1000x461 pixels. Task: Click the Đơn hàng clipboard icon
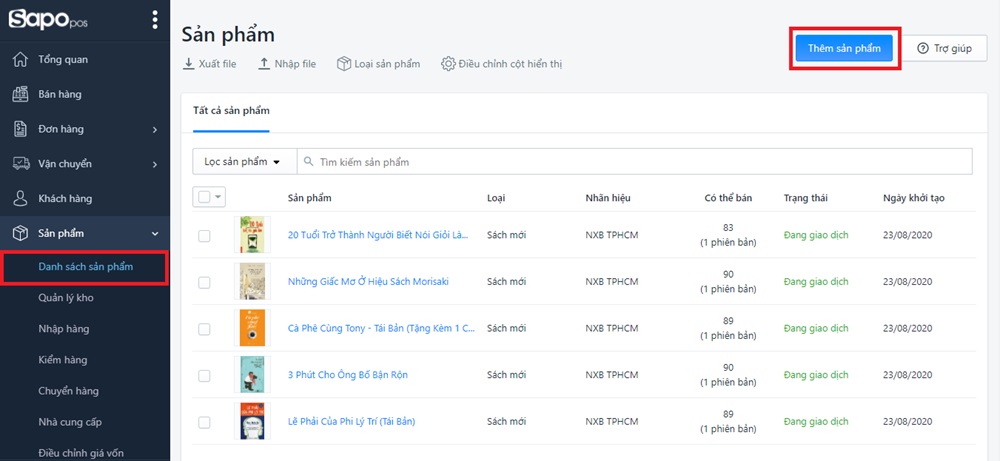pos(20,129)
